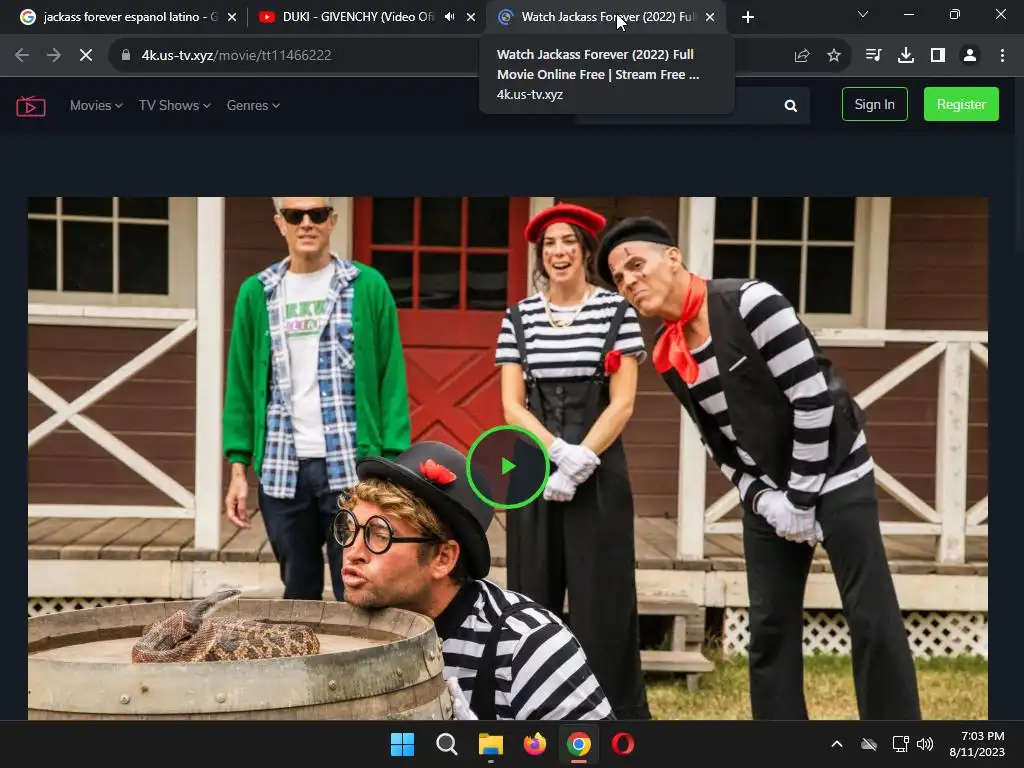Close the Watch Jackass Forever tab
This screenshot has width=1024, height=768.
point(710,18)
